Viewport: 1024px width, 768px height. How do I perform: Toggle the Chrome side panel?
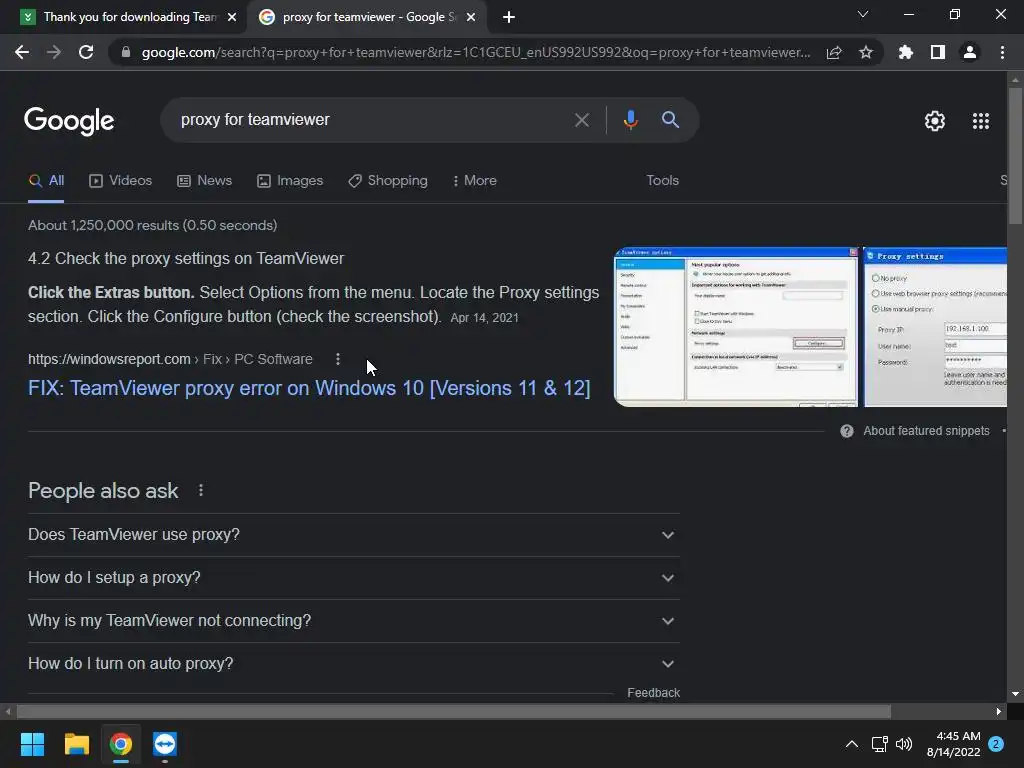(x=938, y=52)
